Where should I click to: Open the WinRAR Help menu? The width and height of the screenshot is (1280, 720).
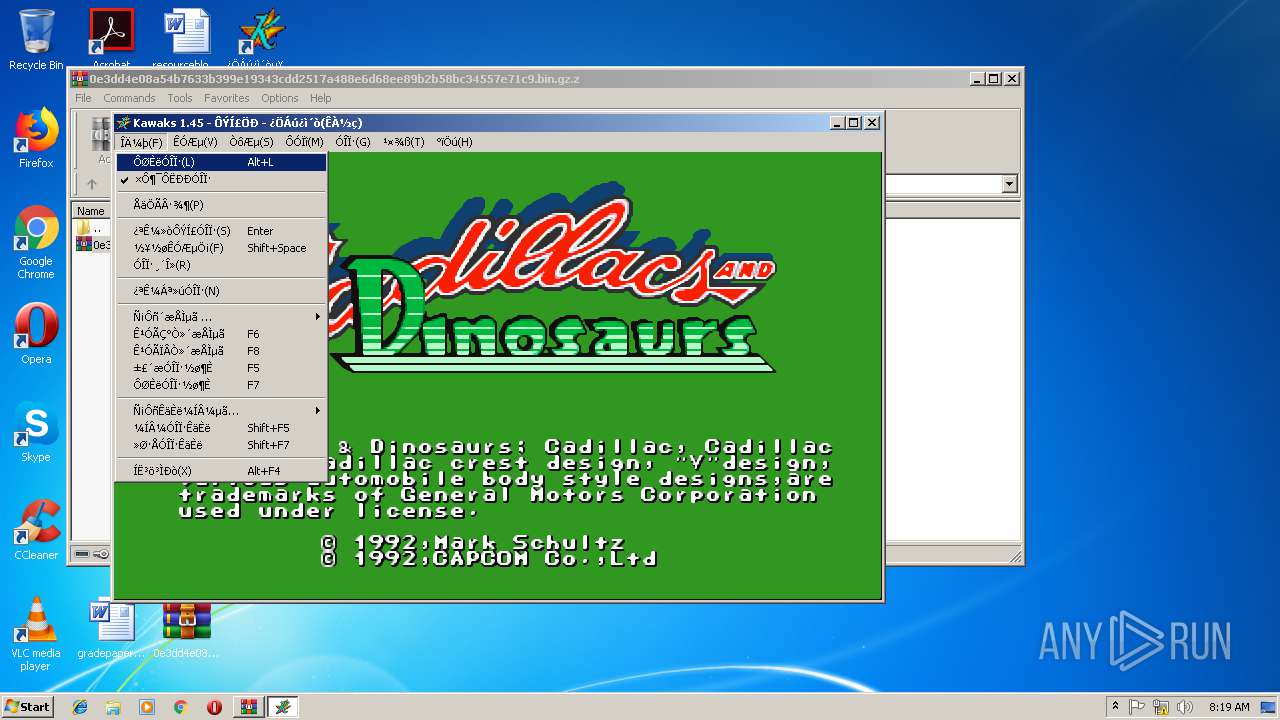[320, 98]
